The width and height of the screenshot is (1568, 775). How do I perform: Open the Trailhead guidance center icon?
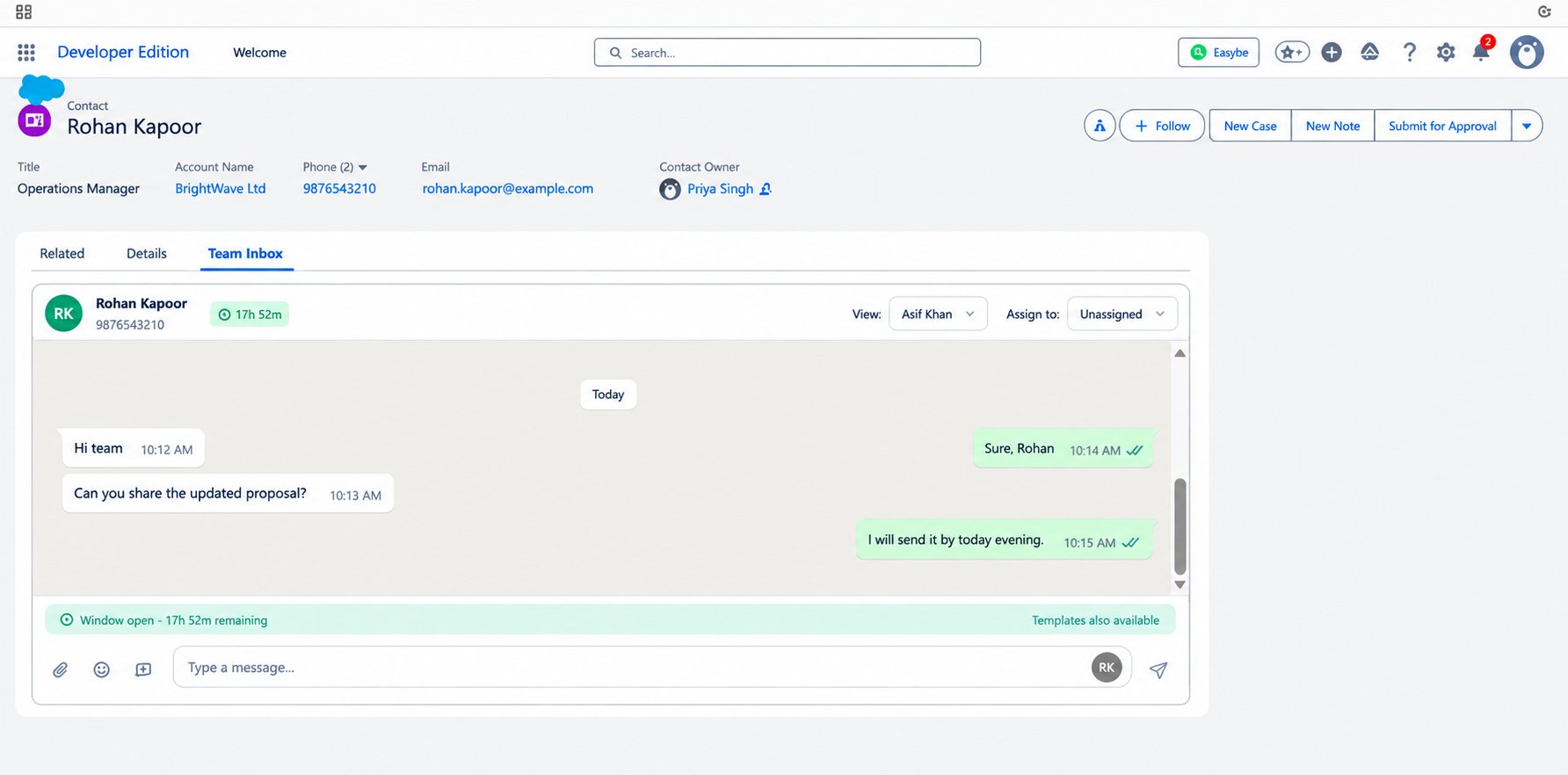tap(1369, 53)
